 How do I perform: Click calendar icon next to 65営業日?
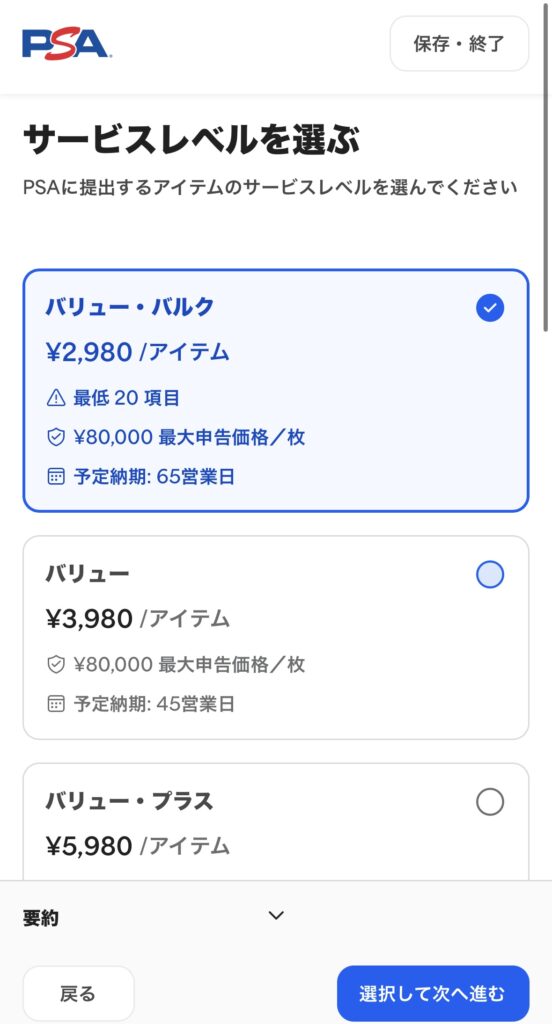pos(56,477)
